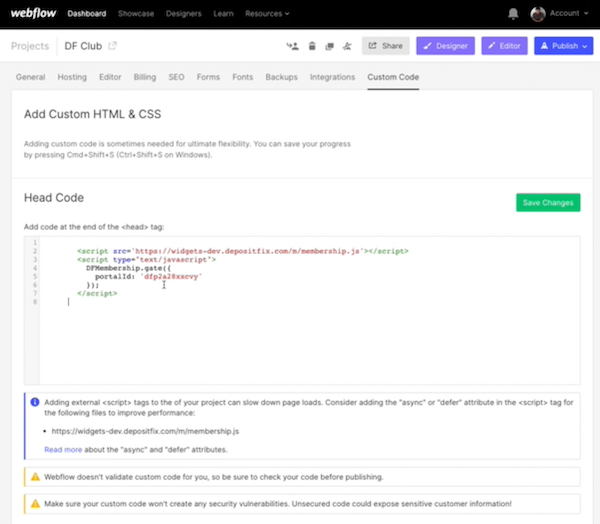Click line 8 in head code editor
Viewport: 600px width, 524px height.
tap(309, 302)
